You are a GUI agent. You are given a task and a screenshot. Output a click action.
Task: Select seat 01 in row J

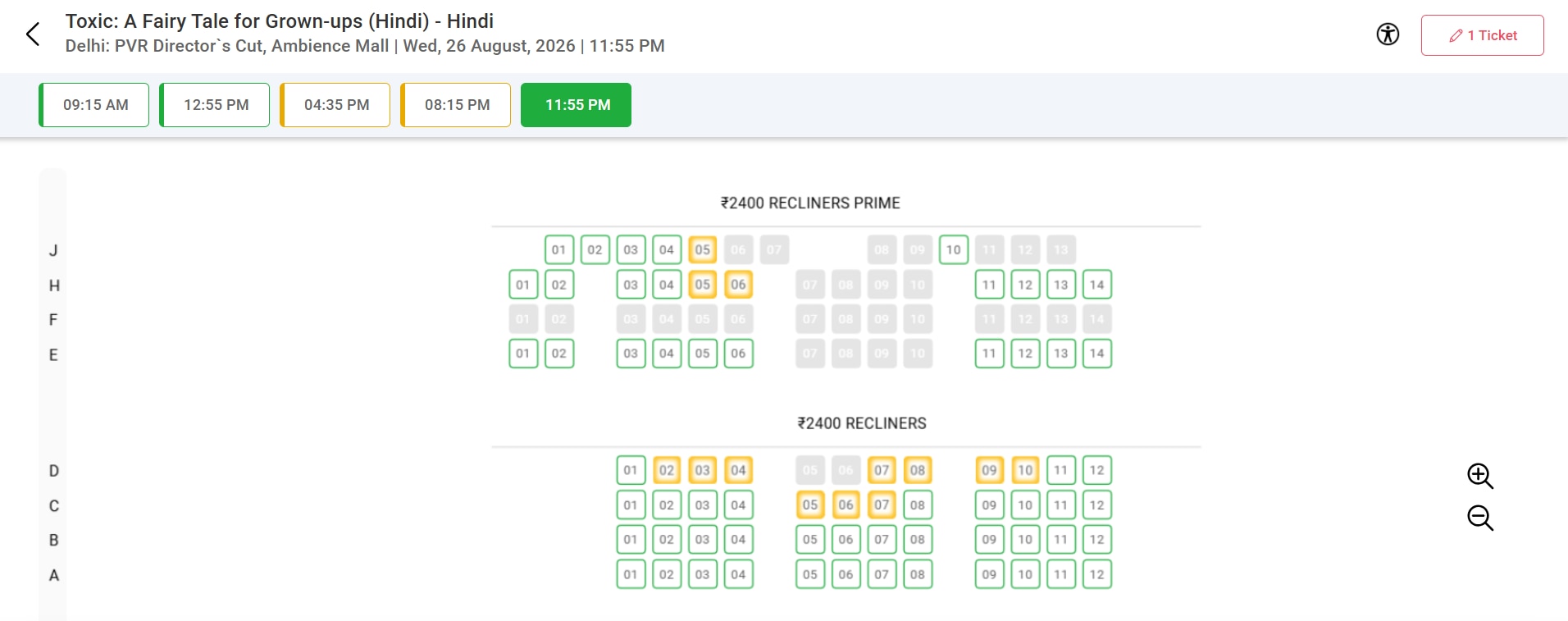point(558,249)
